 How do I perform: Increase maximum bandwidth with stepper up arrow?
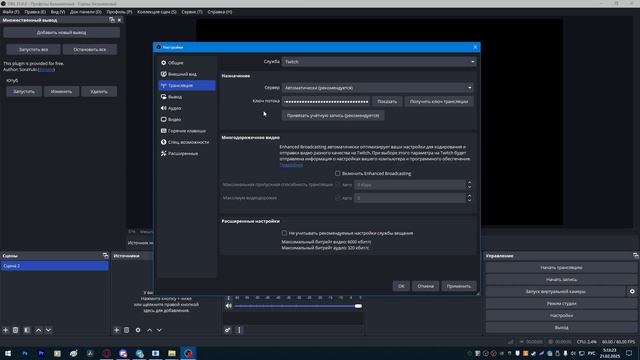click(x=469, y=182)
